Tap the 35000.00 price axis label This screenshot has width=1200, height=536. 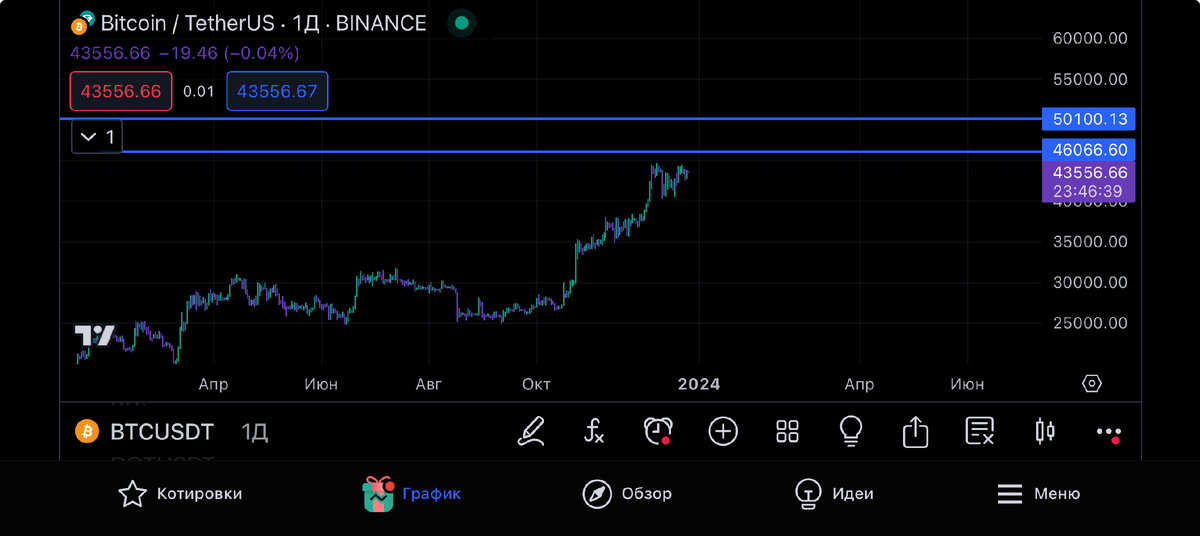1090,241
